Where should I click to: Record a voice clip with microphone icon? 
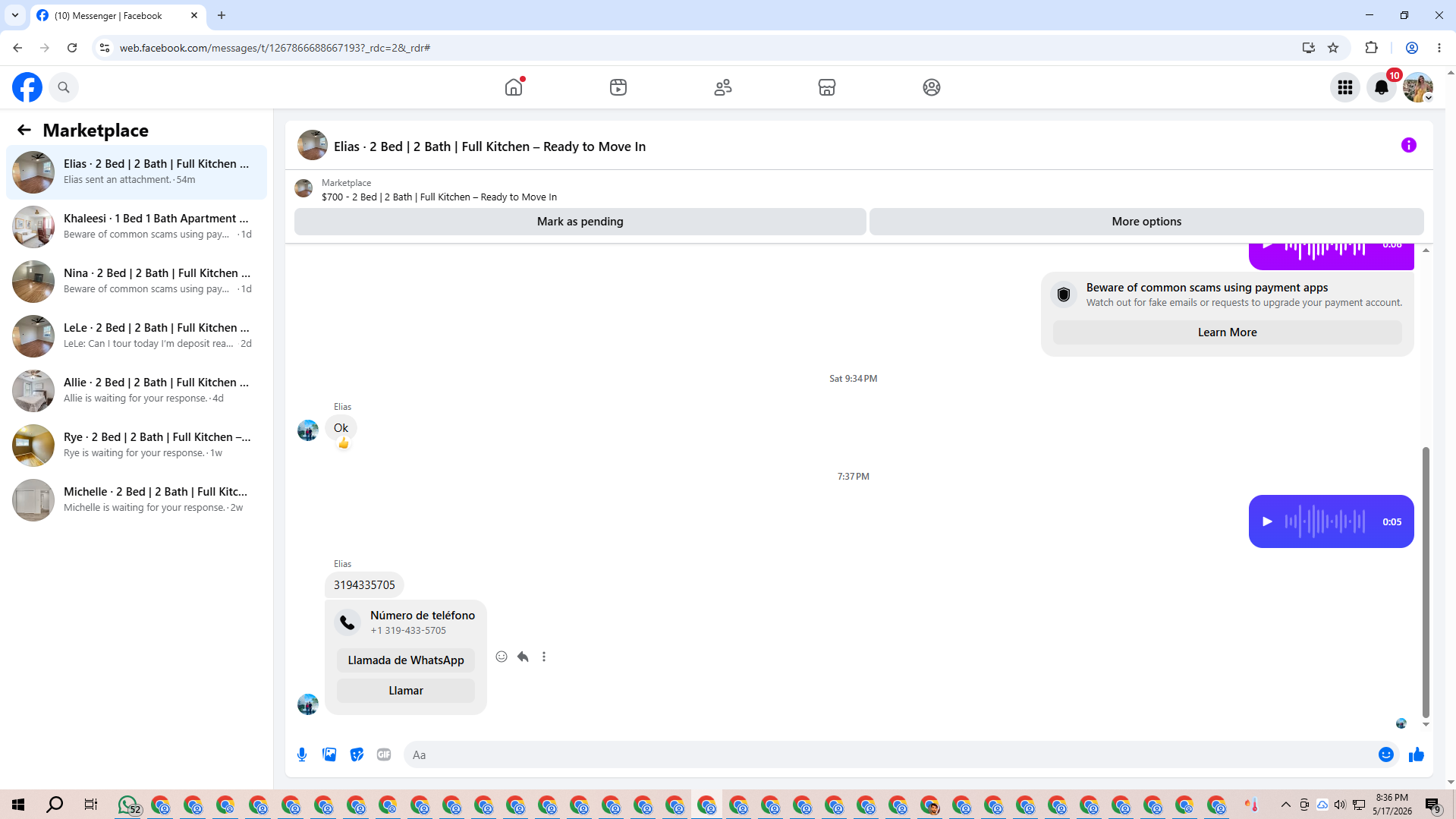coord(302,754)
